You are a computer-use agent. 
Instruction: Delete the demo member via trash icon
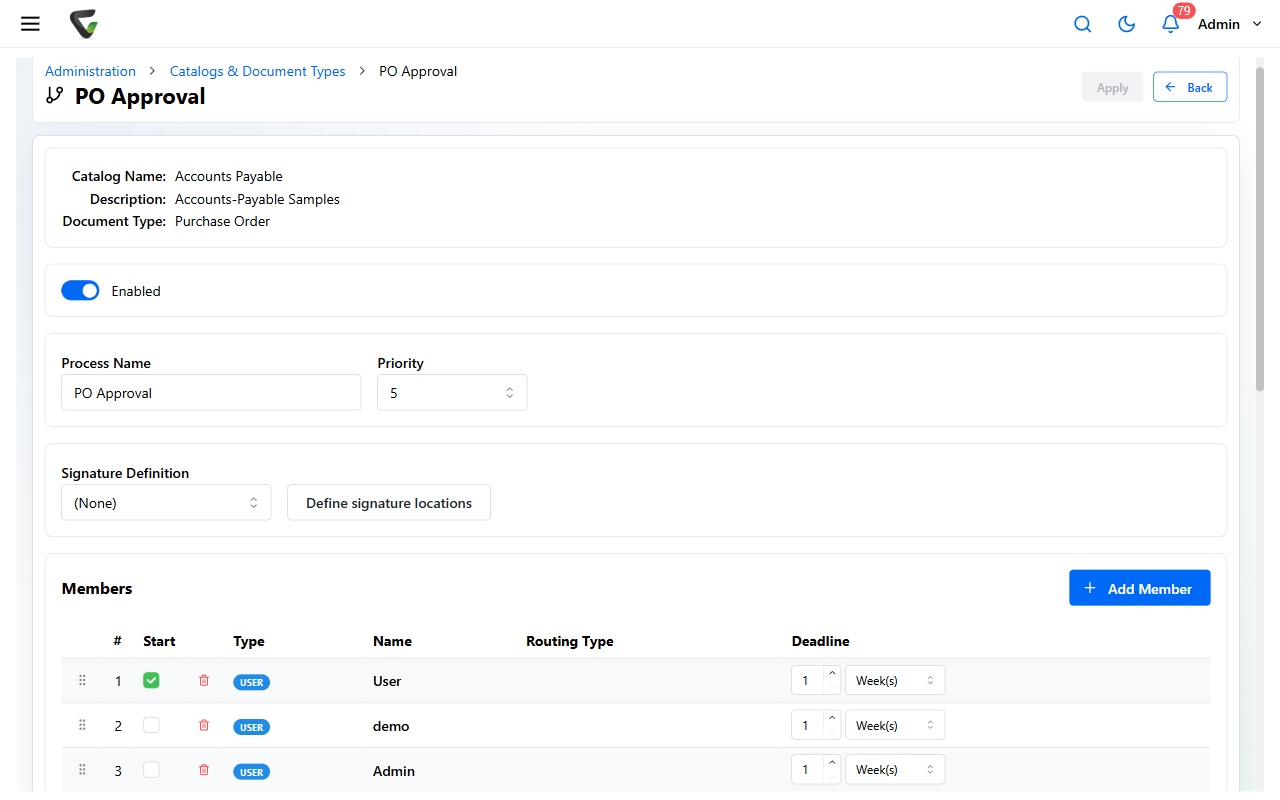tap(204, 725)
